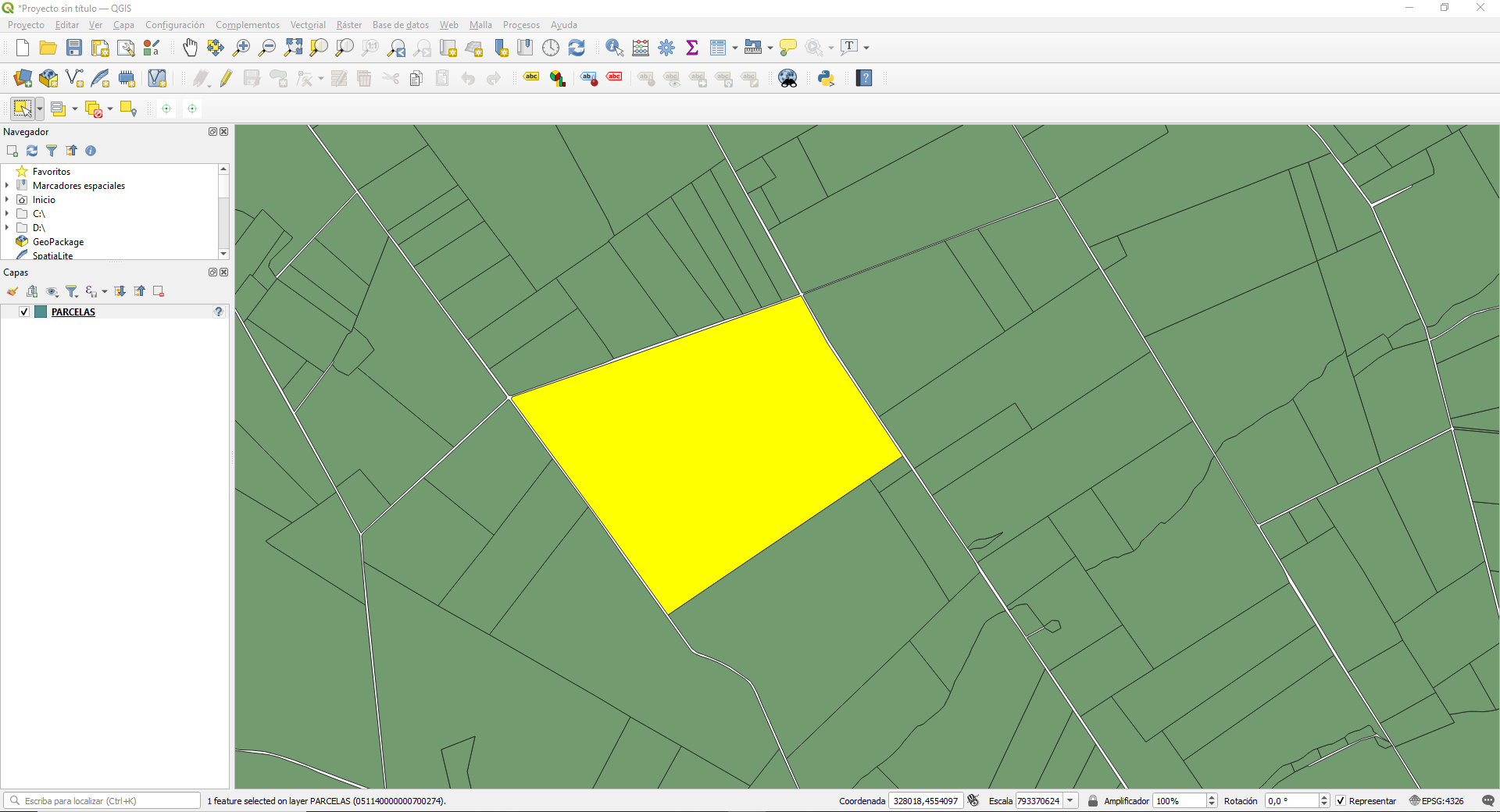The image size is (1500, 812).
Task: Open the Identify Features tool
Action: 614,48
